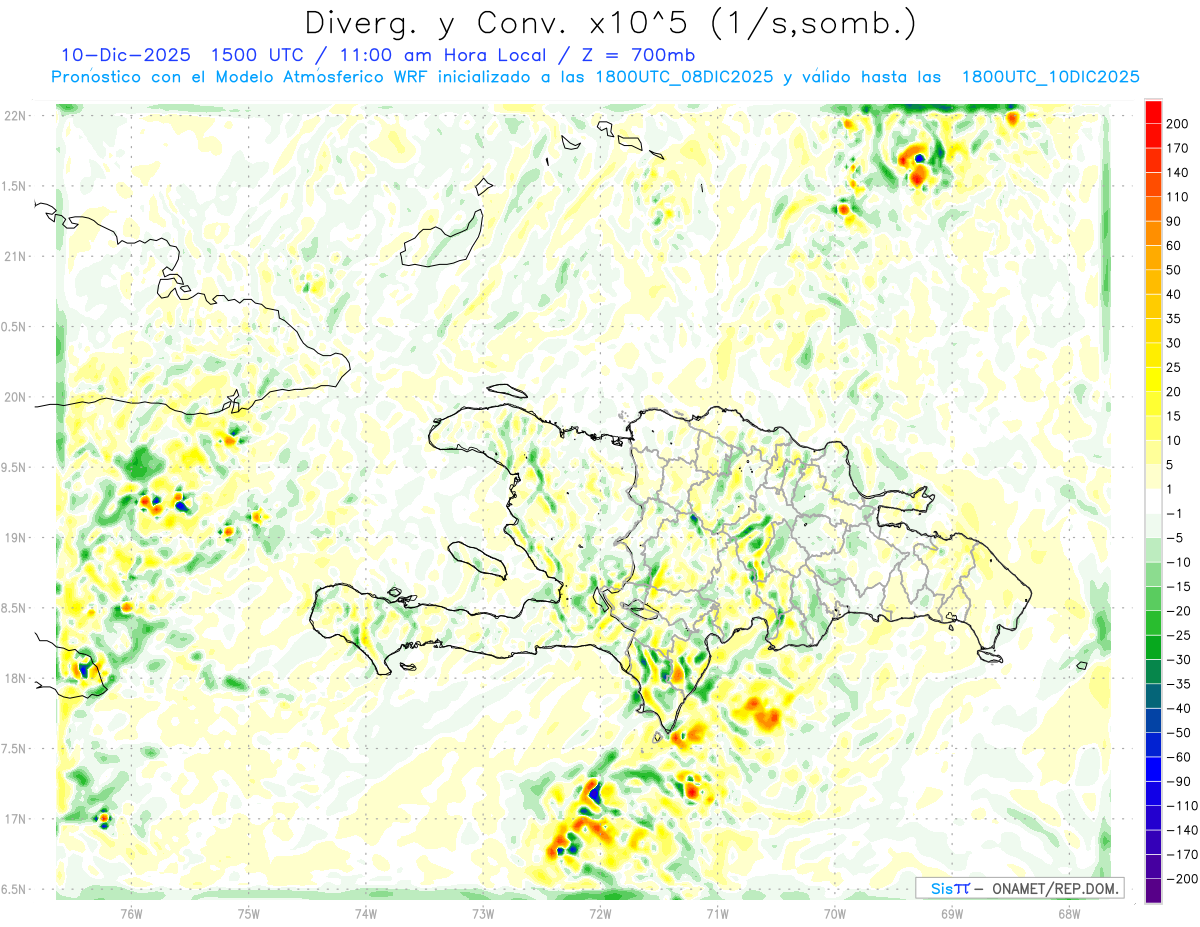
Task: Click the 1.5N latitude label
Action: point(14,186)
